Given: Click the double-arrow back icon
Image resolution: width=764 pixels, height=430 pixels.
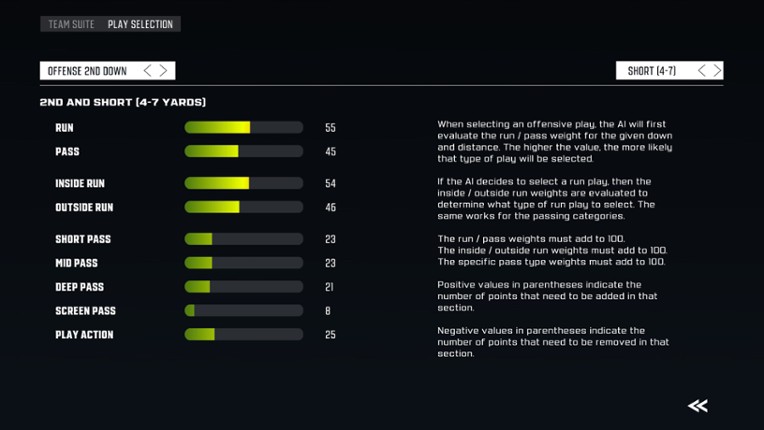Looking at the screenshot, I should tap(698, 405).
